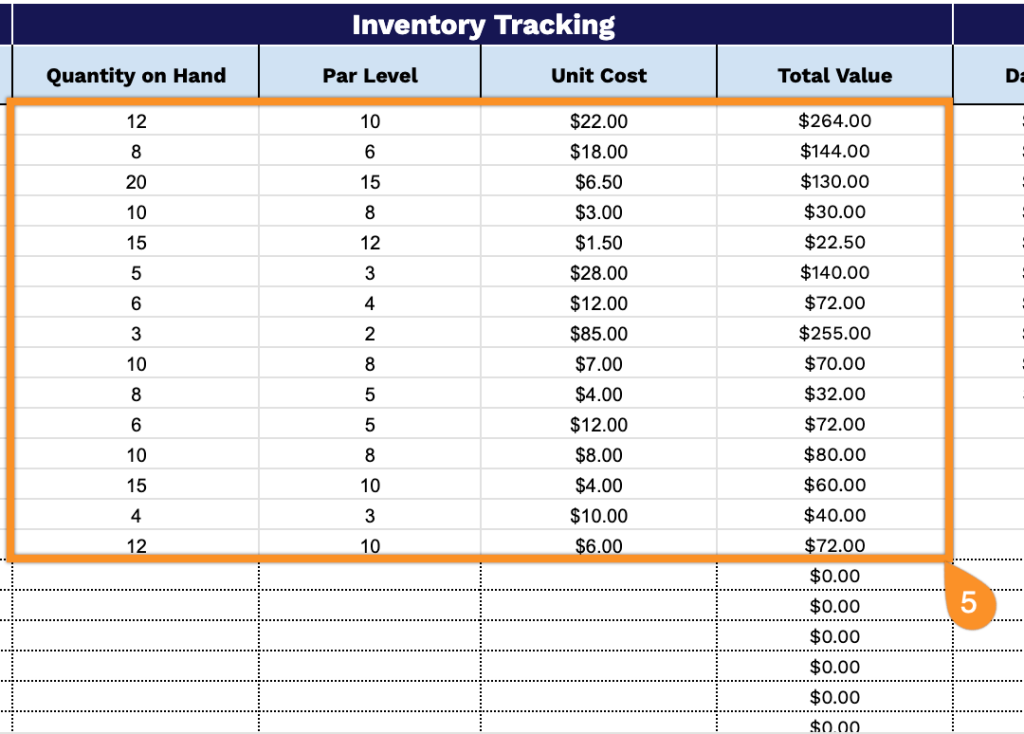The width and height of the screenshot is (1024, 734).
Task: Click the Par Level cell showing 2
Action: (x=370, y=334)
